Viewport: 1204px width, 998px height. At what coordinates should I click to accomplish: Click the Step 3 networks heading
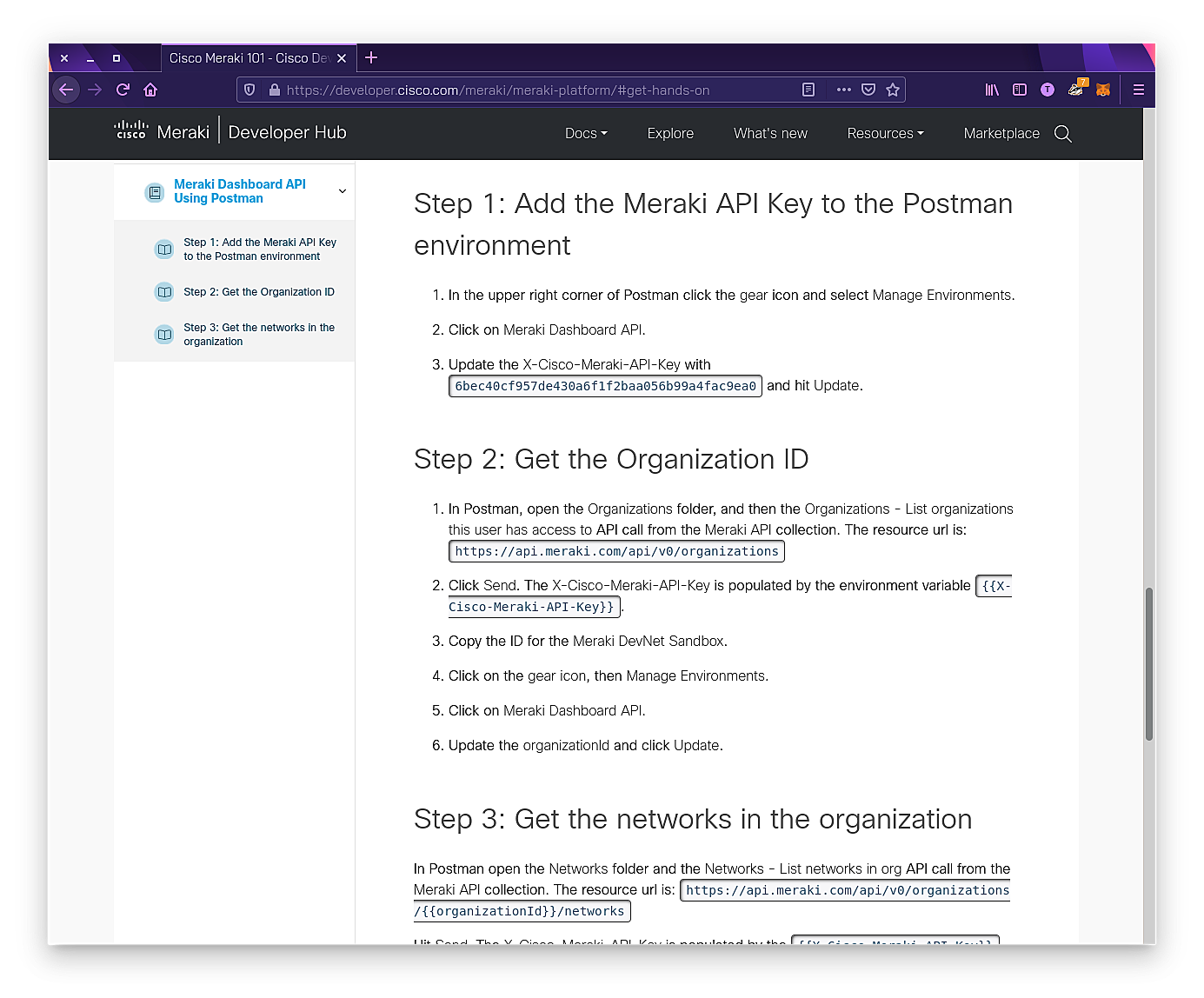click(693, 819)
